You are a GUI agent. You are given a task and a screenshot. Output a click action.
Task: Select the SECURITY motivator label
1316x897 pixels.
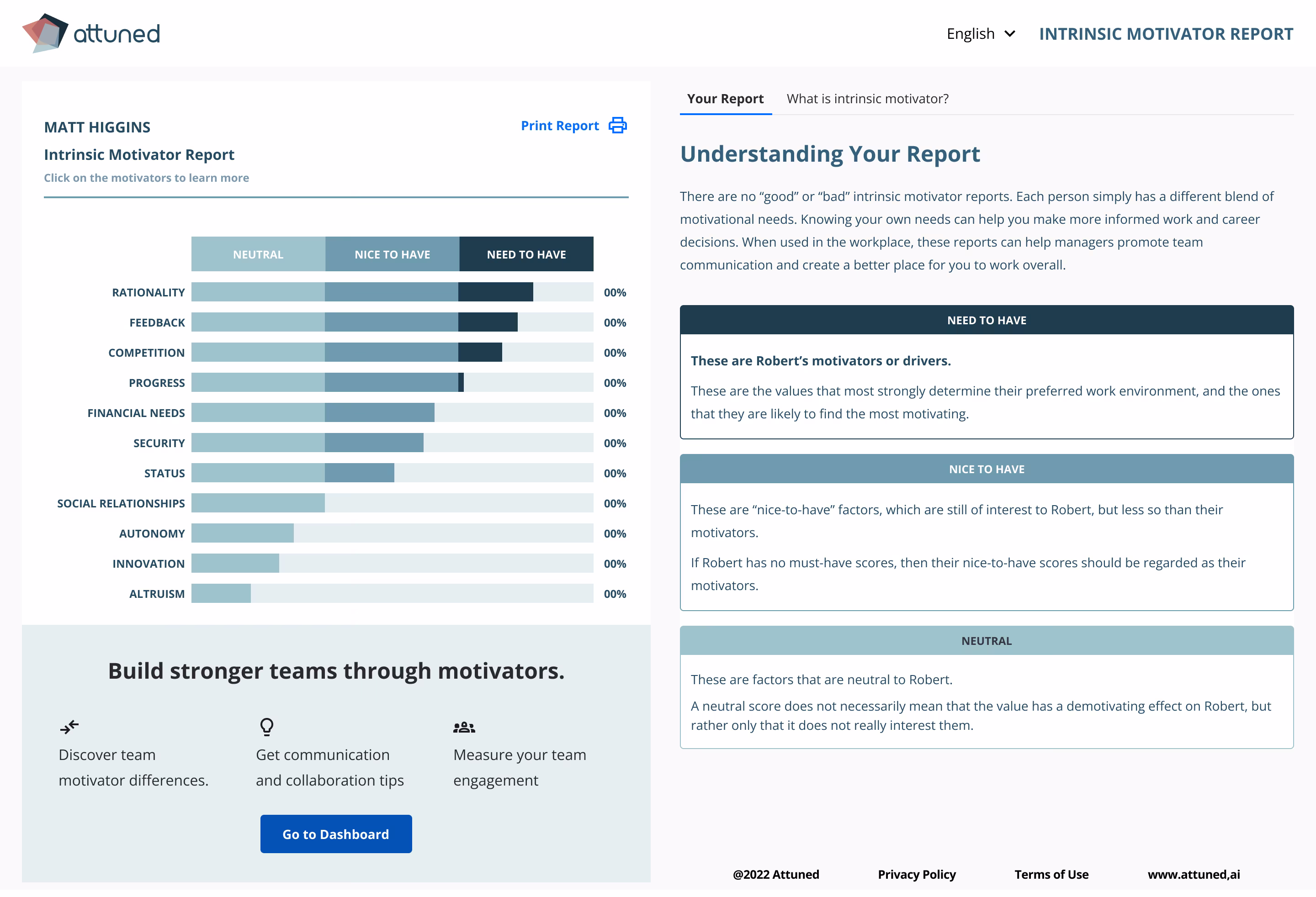(x=159, y=443)
